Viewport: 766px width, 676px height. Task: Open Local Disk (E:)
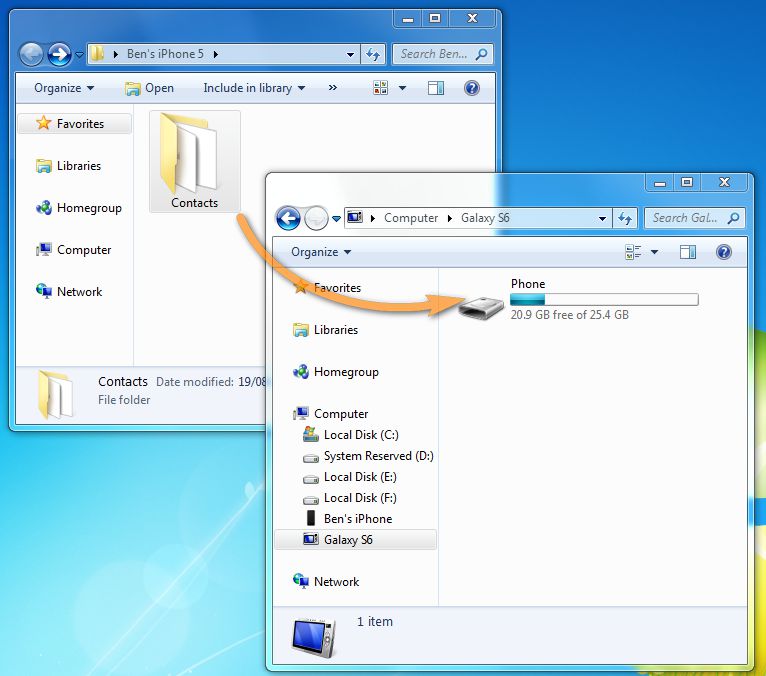(x=350, y=477)
